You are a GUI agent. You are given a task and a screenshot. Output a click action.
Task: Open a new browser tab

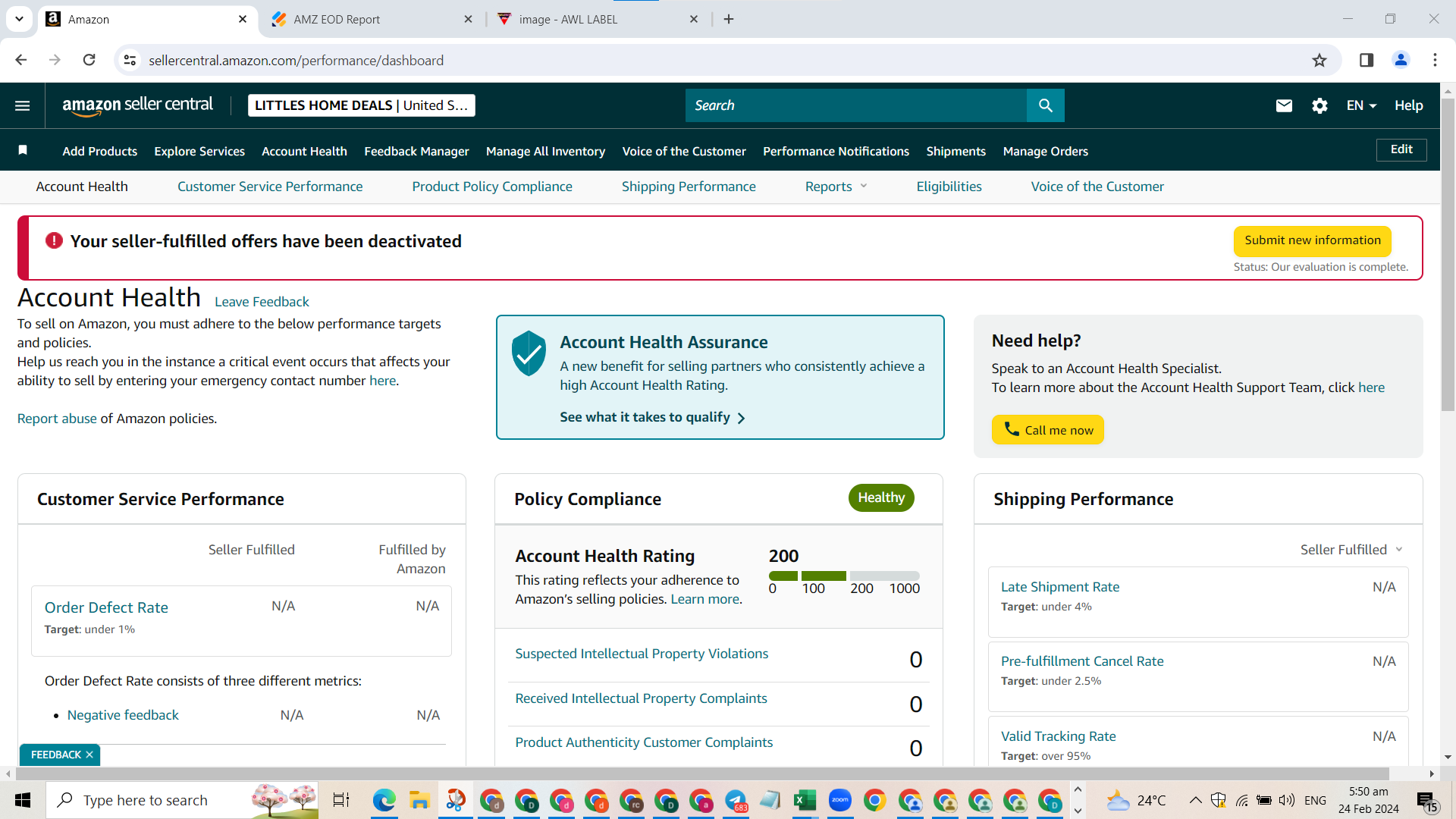729,19
